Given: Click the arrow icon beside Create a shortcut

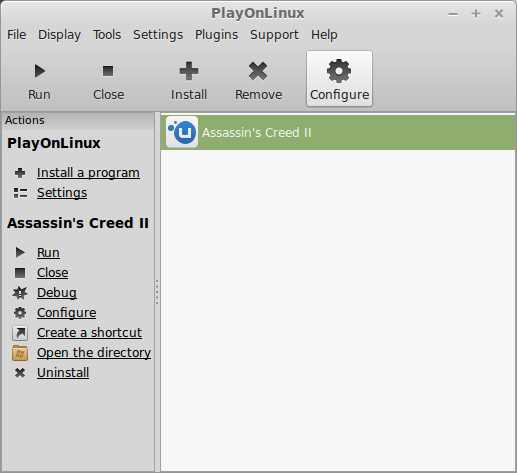Looking at the screenshot, I should 20,333.
